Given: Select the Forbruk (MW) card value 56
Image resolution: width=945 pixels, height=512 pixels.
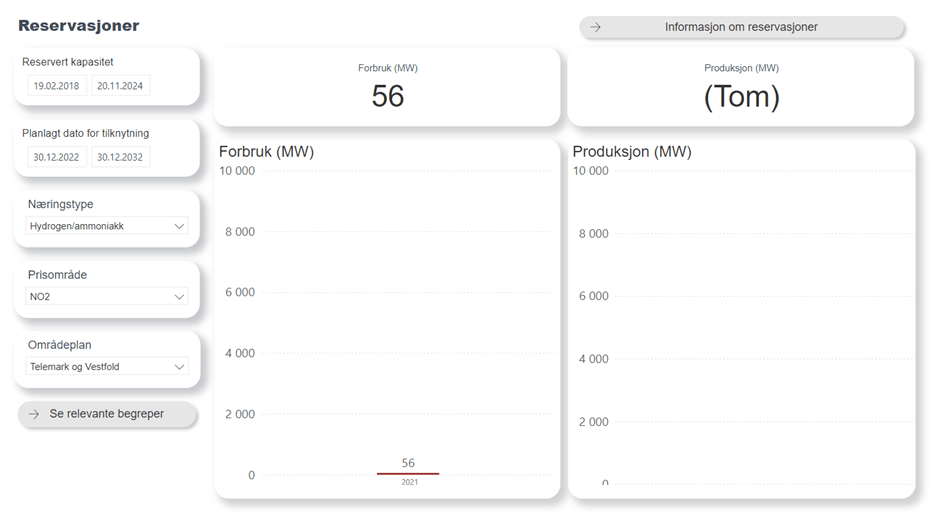Looking at the screenshot, I should pyautogui.click(x=387, y=96).
